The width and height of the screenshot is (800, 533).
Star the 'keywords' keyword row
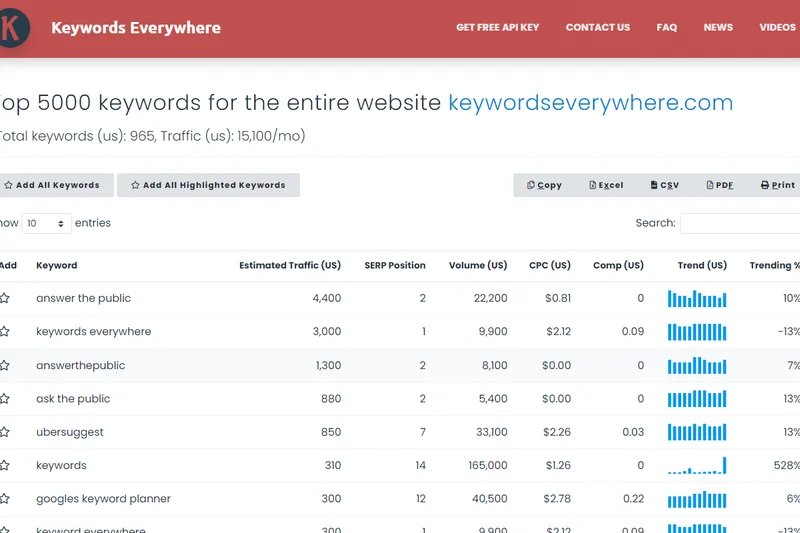tap(5, 465)
